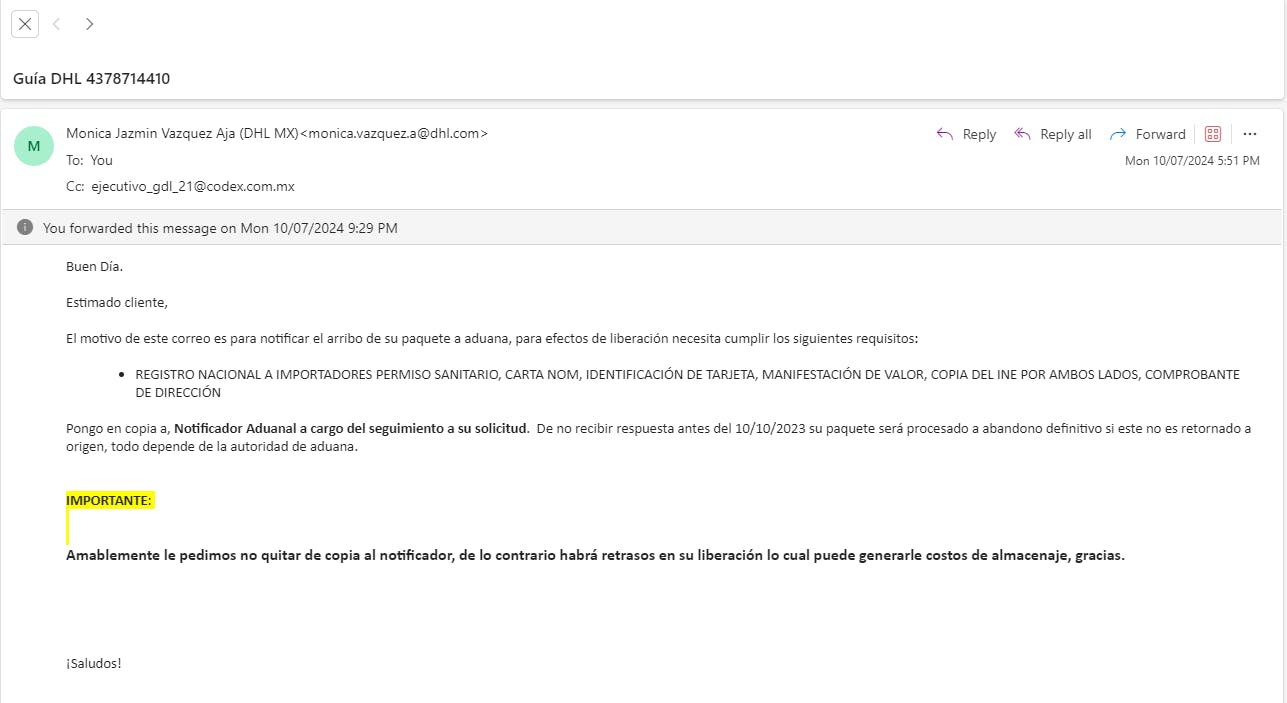Close the open email with the X button
The height and width of the screenshot is (703, 1287).
[x=25, y=24]
